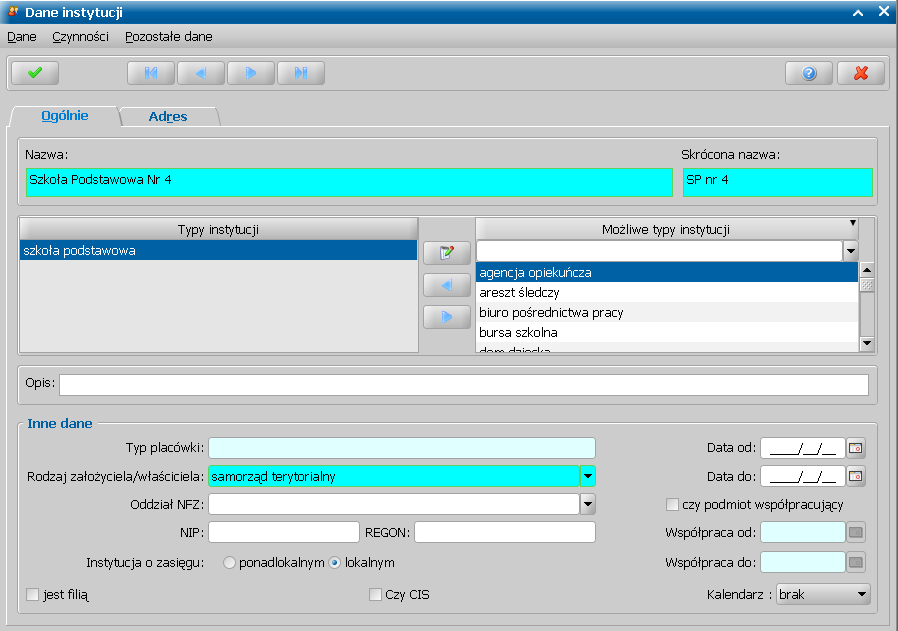This screenshot has height=631, width=898.
Task: Click the Typ placówki field
Action: click(402, 448)
